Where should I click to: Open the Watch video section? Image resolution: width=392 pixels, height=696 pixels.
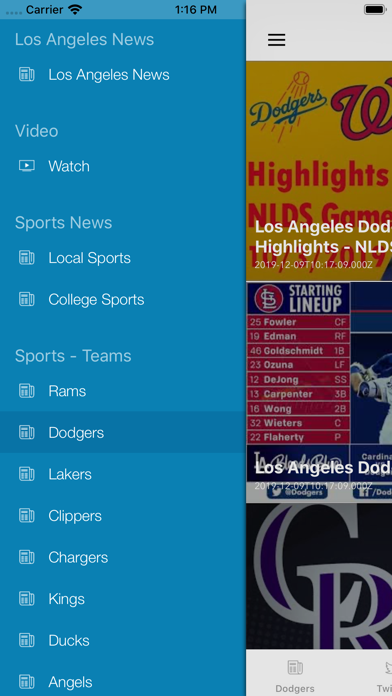pyautogui.click(x=123, y=166)
